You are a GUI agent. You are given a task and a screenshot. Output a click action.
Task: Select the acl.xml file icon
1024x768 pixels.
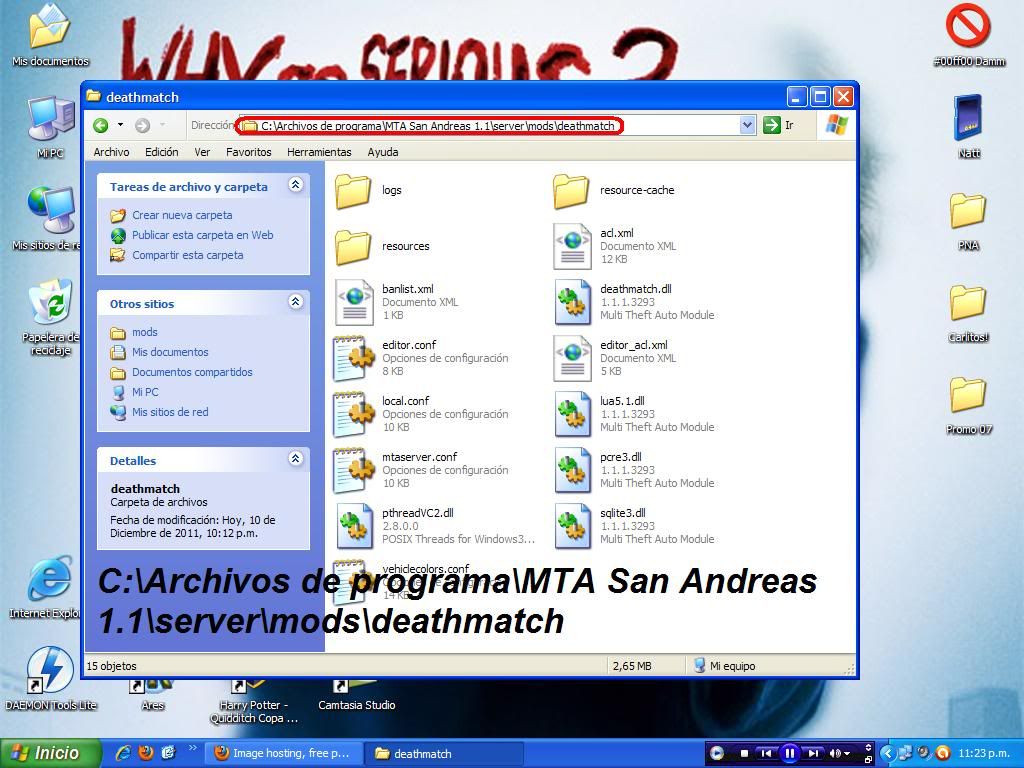click(572, 246)
